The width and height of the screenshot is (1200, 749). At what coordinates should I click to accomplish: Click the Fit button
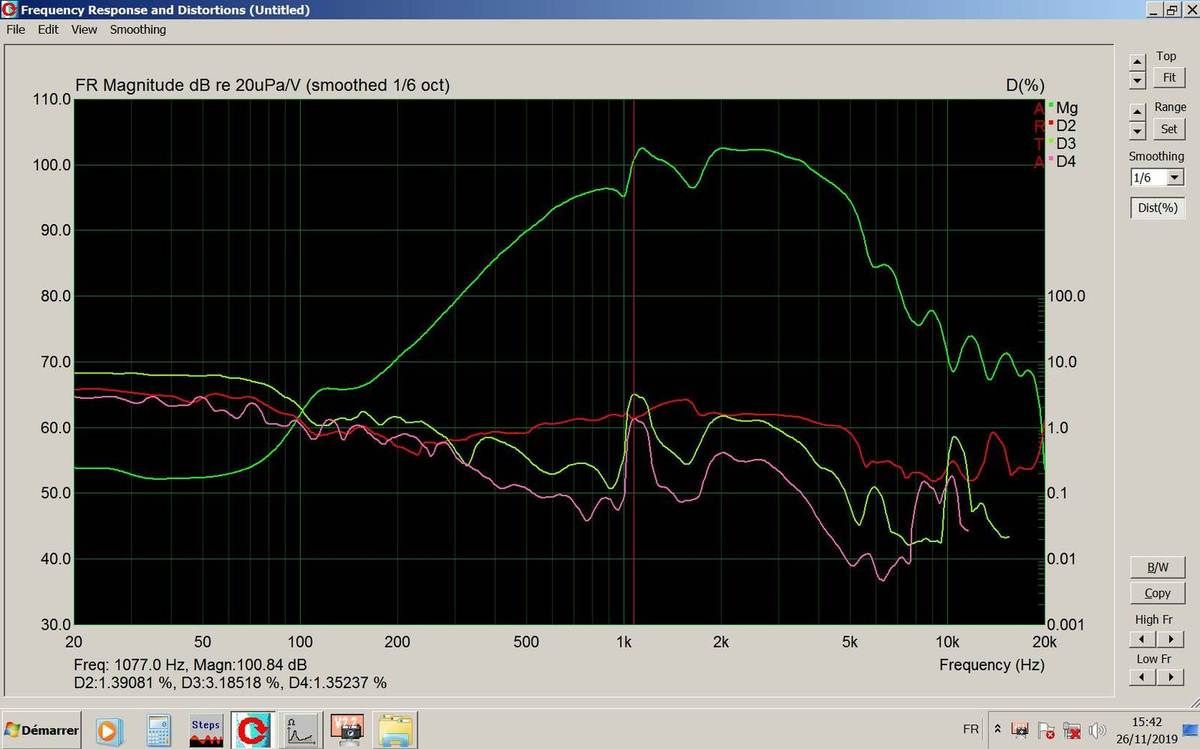click(x=1168, y=77)
